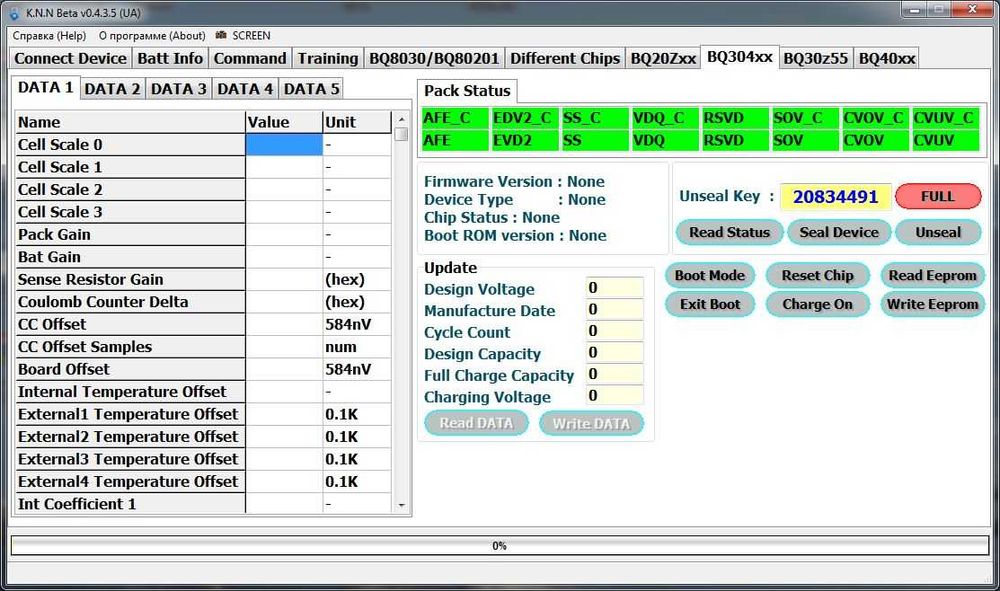Click the data table scrollbar thumb
Screen dimensions: 1000x591
(401, 134)
